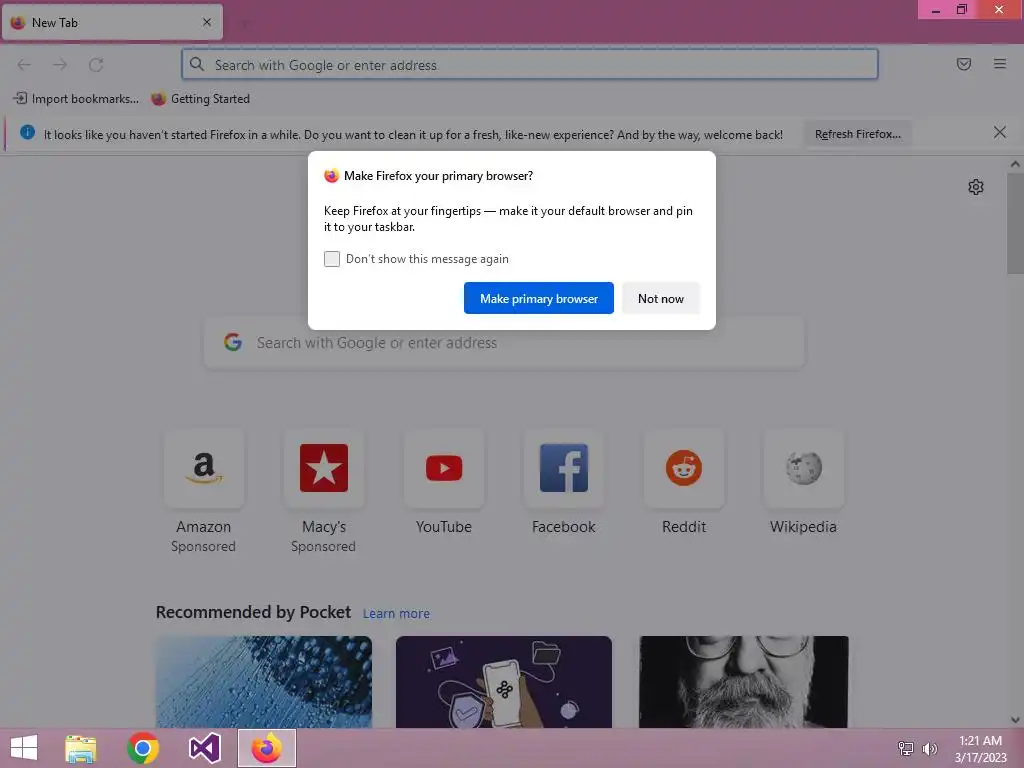This screenshot has height=768, width=1024.
Task: Open the Firefox hamburger application menu
Action: click(x=999, y=64)
